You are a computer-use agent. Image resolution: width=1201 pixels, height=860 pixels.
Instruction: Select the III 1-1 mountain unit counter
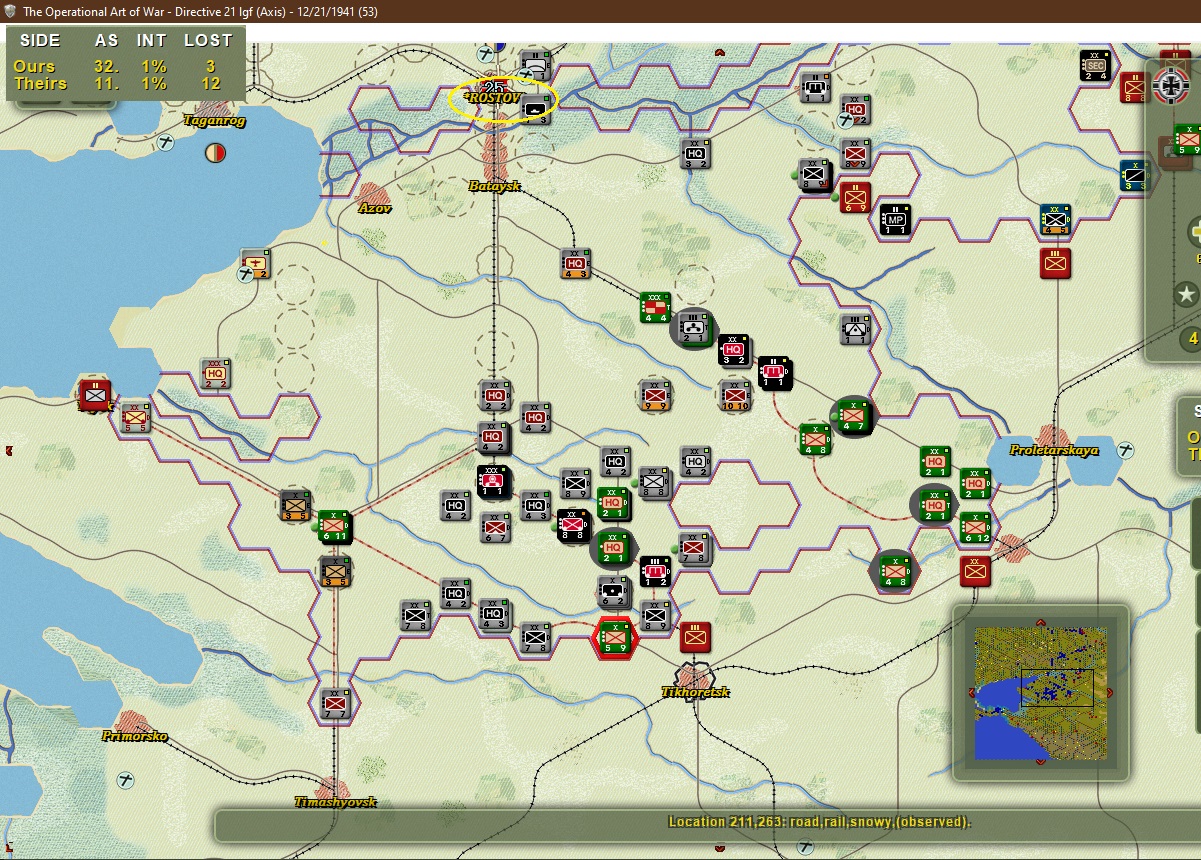[855, 328]
